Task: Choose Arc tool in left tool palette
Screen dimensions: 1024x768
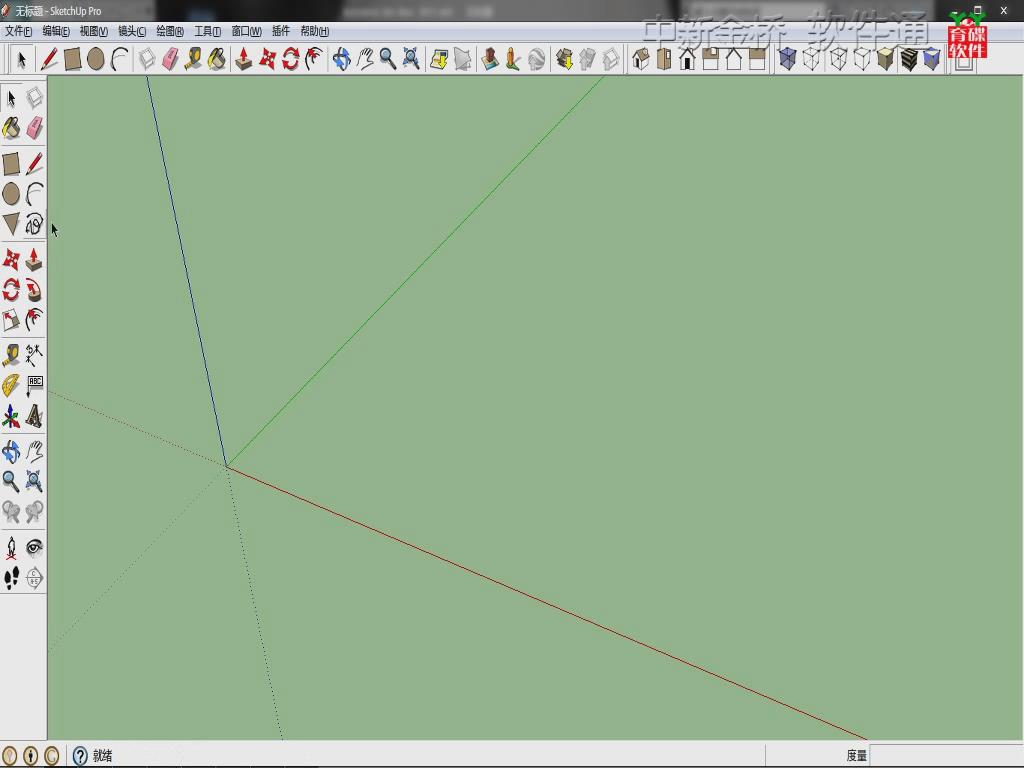Action: tap(34, 194)
